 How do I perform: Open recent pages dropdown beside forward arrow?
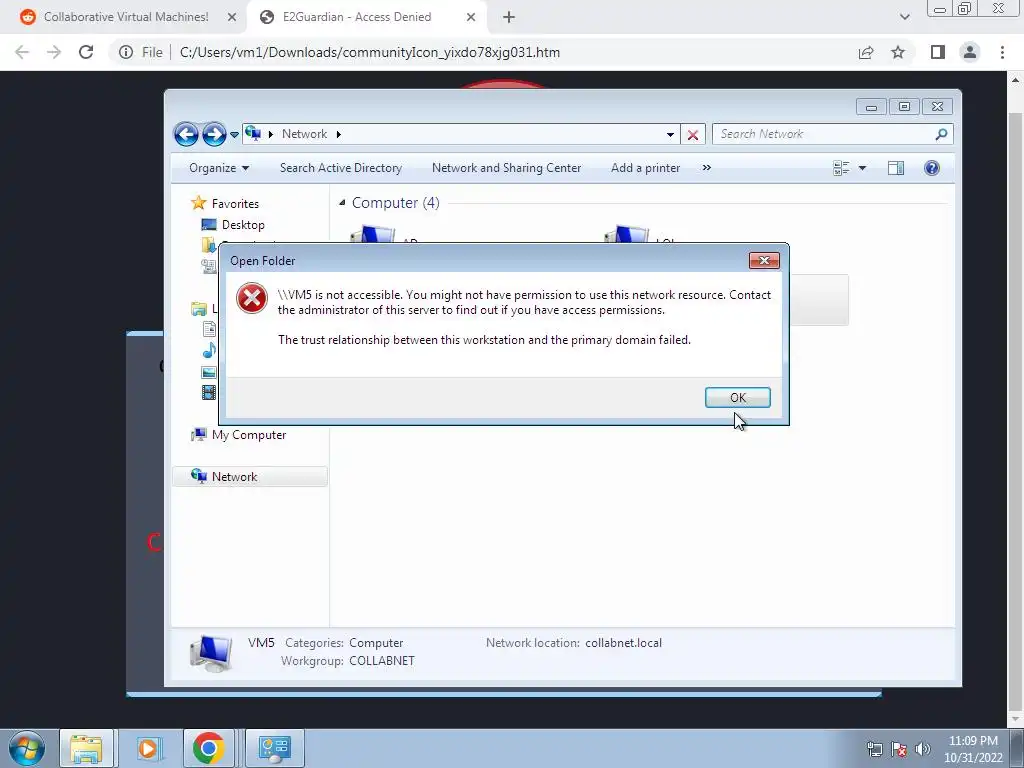234,135
